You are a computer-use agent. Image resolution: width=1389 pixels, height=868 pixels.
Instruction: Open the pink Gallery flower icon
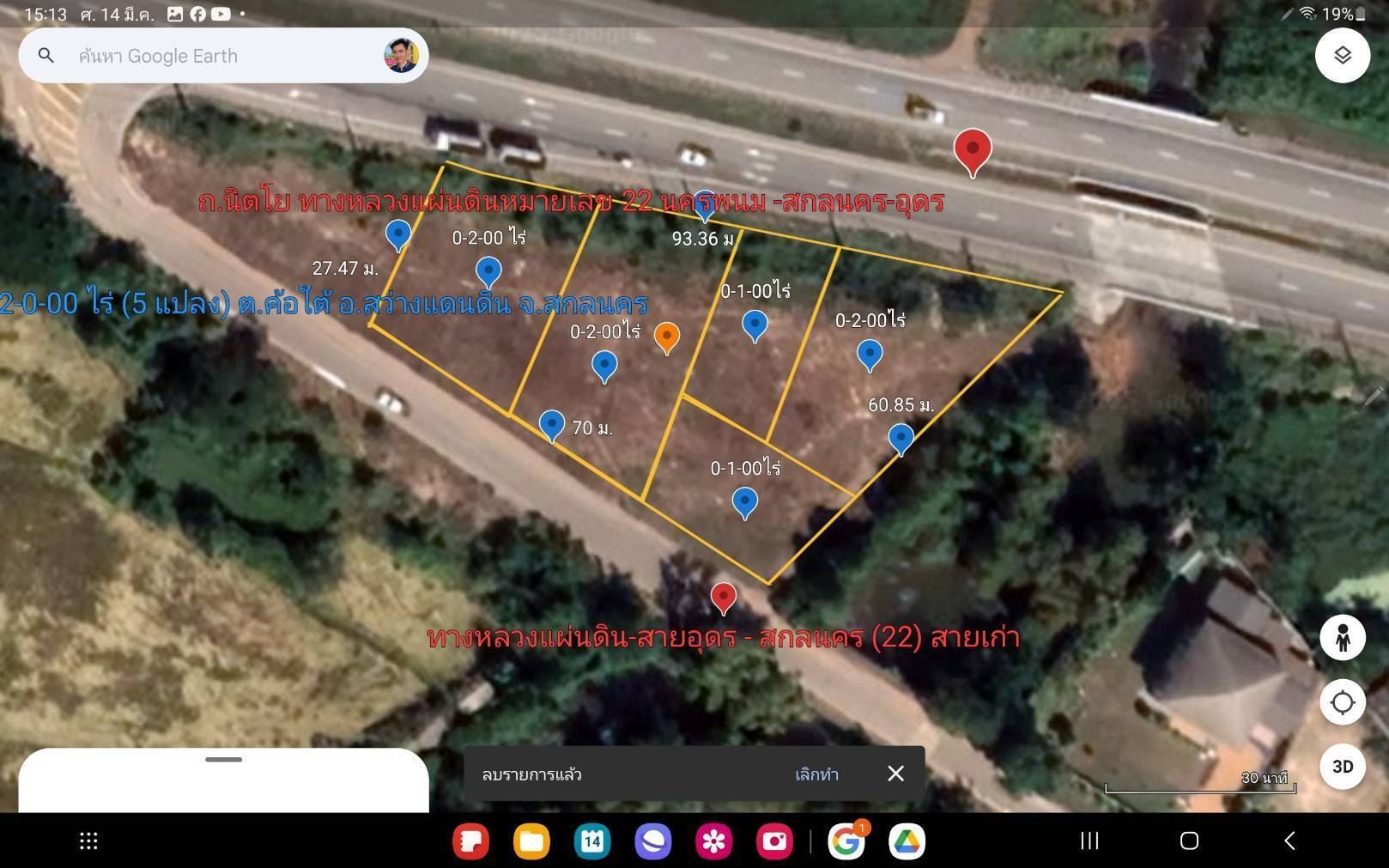coord(714,841)
